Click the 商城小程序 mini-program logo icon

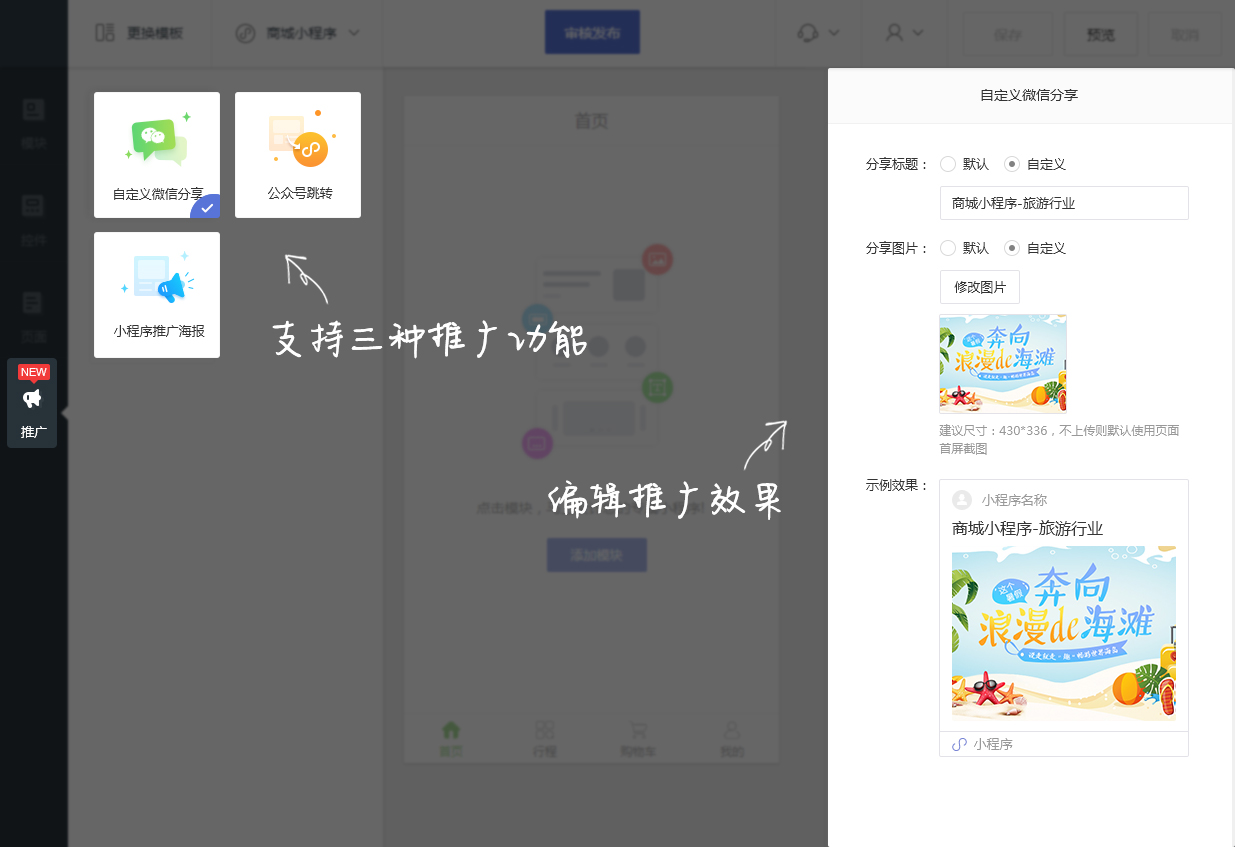click(x=245, y=33)
